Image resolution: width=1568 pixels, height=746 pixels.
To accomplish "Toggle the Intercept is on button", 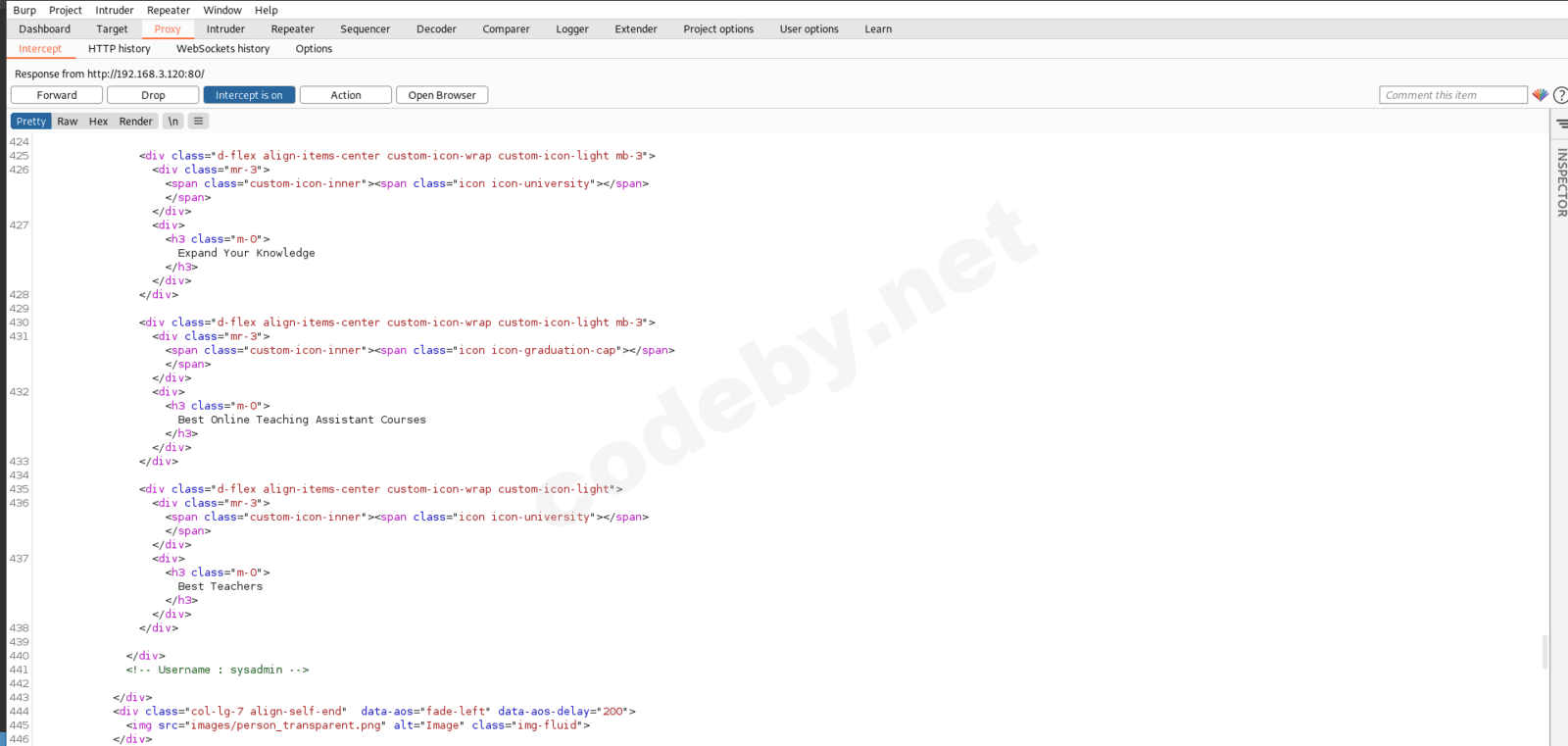I will tap(249, 95).
